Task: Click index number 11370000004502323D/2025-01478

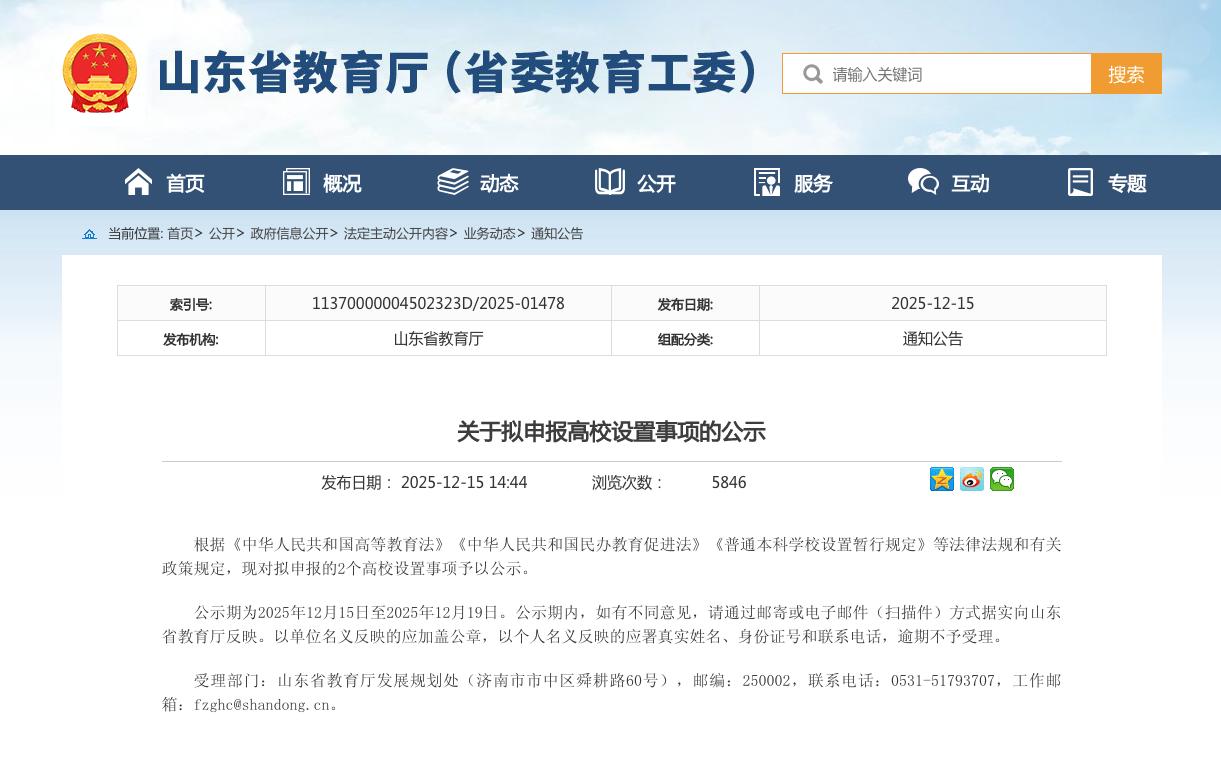Action: coord(438,304)
